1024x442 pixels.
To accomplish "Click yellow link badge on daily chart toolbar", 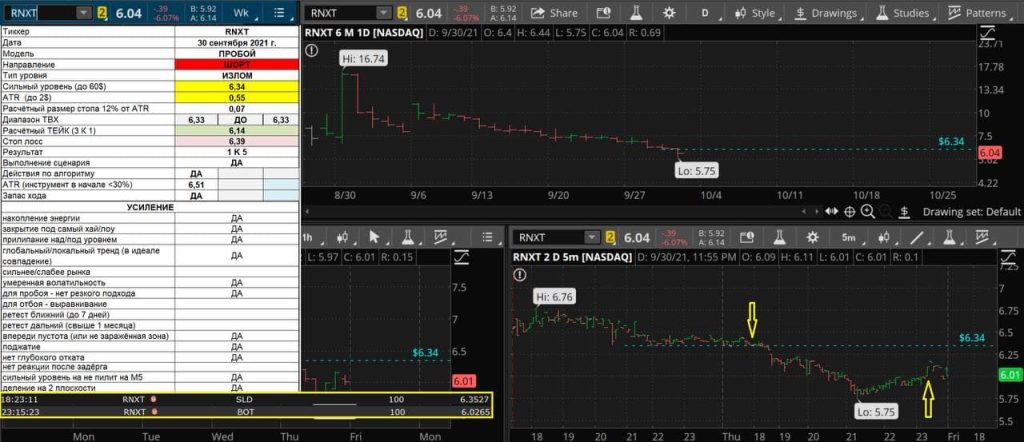I will (403, 12).
